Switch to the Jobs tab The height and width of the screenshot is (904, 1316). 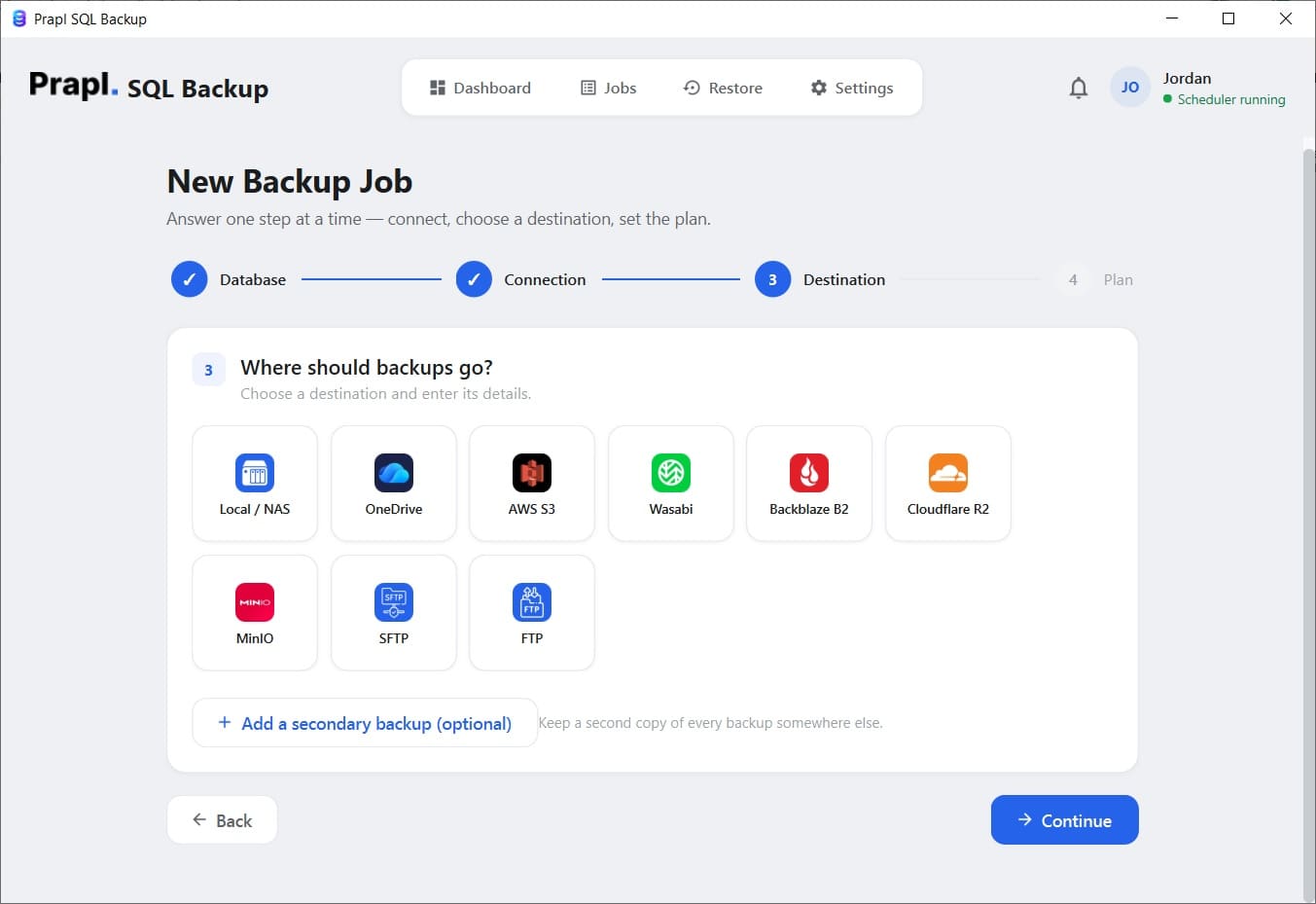(609, 88)
